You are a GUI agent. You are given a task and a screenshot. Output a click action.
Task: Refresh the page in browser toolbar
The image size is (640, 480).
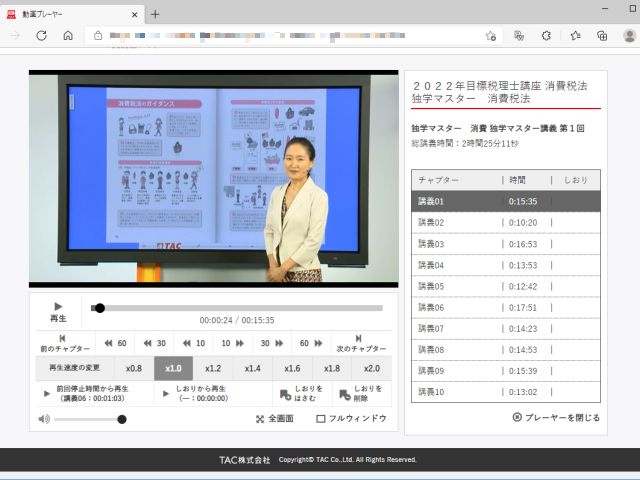[x=41, y=35]
